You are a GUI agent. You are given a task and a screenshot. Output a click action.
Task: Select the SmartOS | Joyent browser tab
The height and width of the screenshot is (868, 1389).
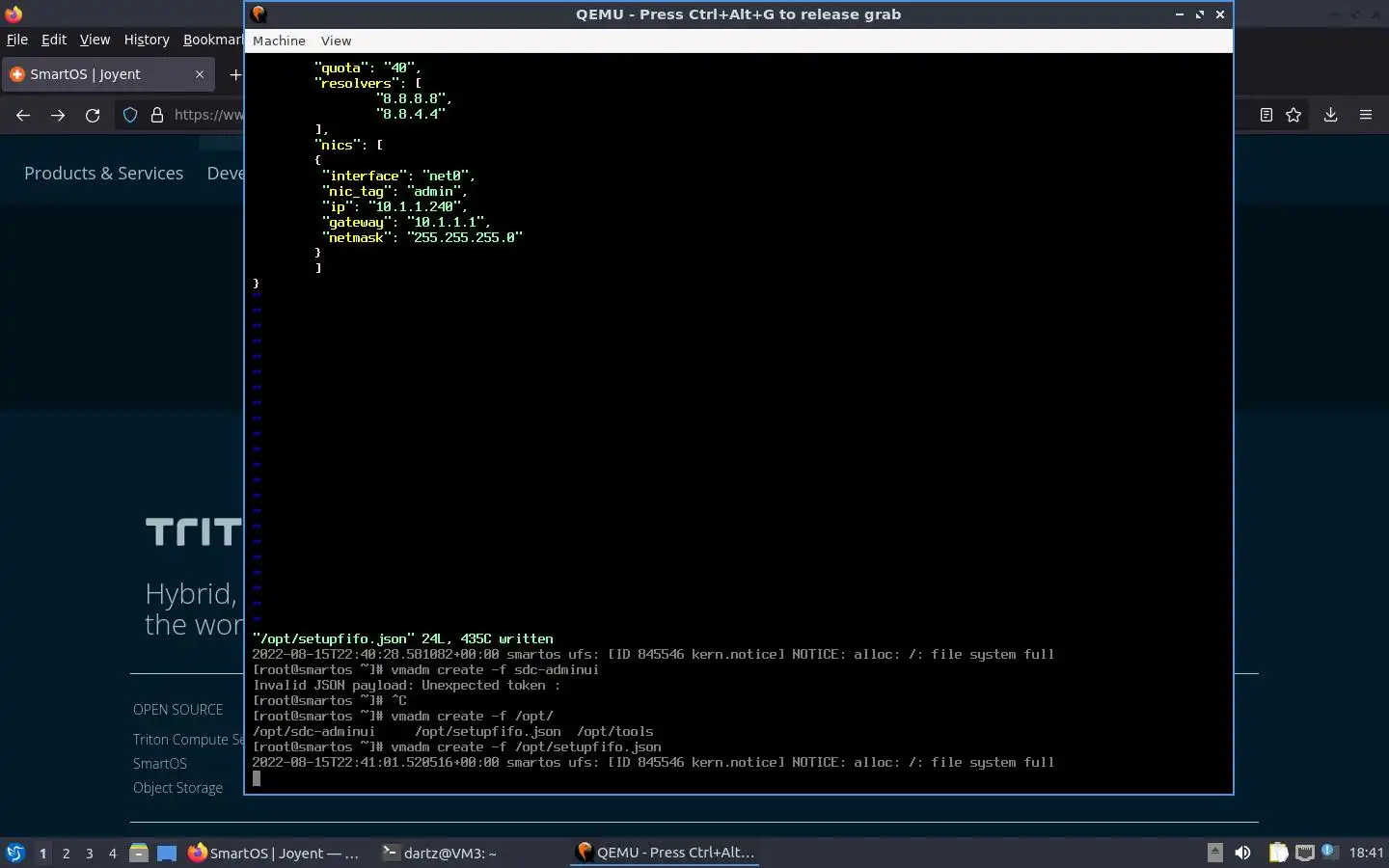106,74
